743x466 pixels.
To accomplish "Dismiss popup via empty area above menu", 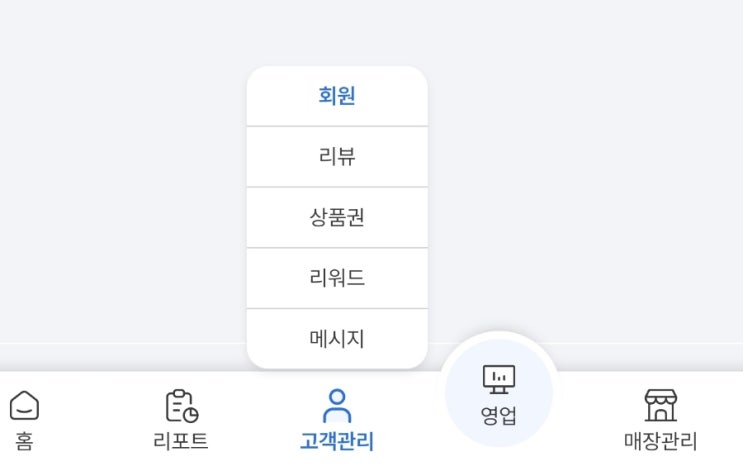I will (337, 30).
